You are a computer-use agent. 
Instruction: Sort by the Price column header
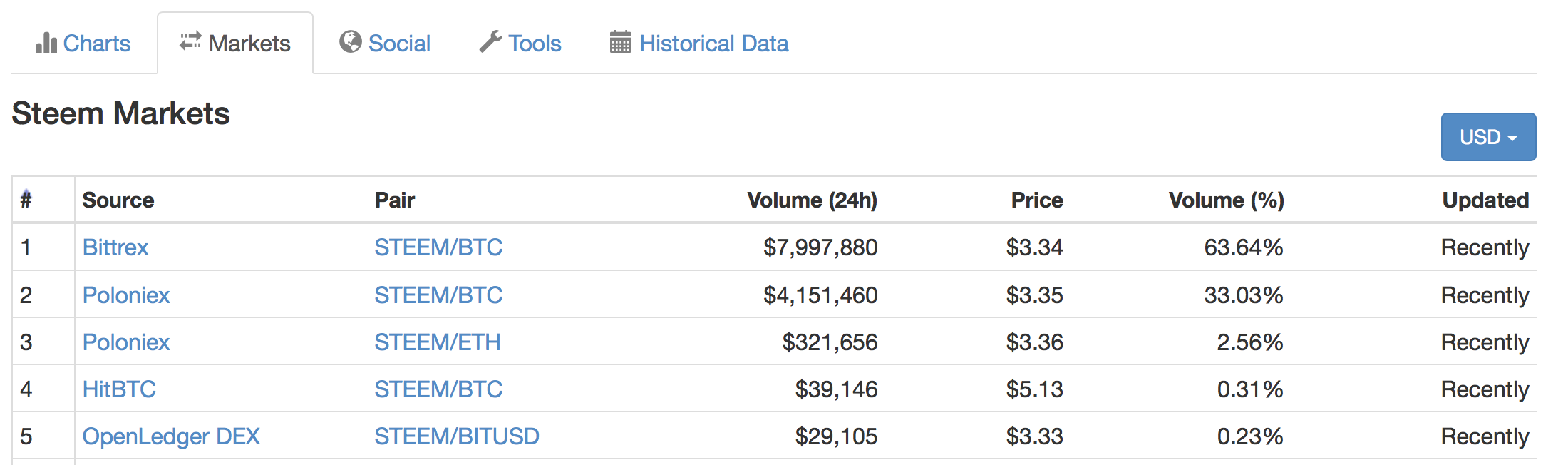coord(1037,200)
